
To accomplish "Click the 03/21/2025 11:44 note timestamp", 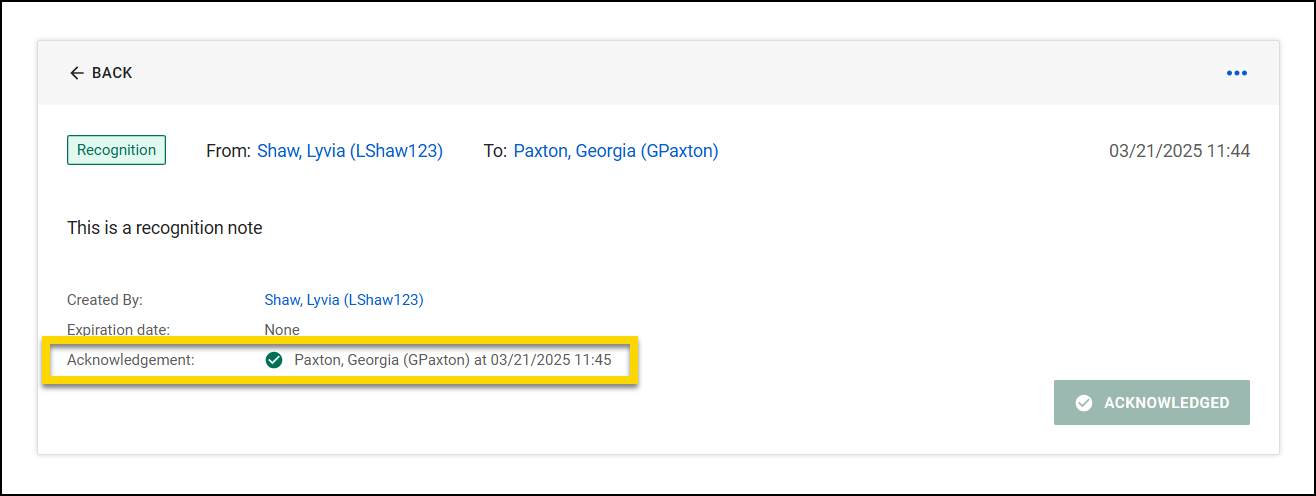I will 1179,151.
